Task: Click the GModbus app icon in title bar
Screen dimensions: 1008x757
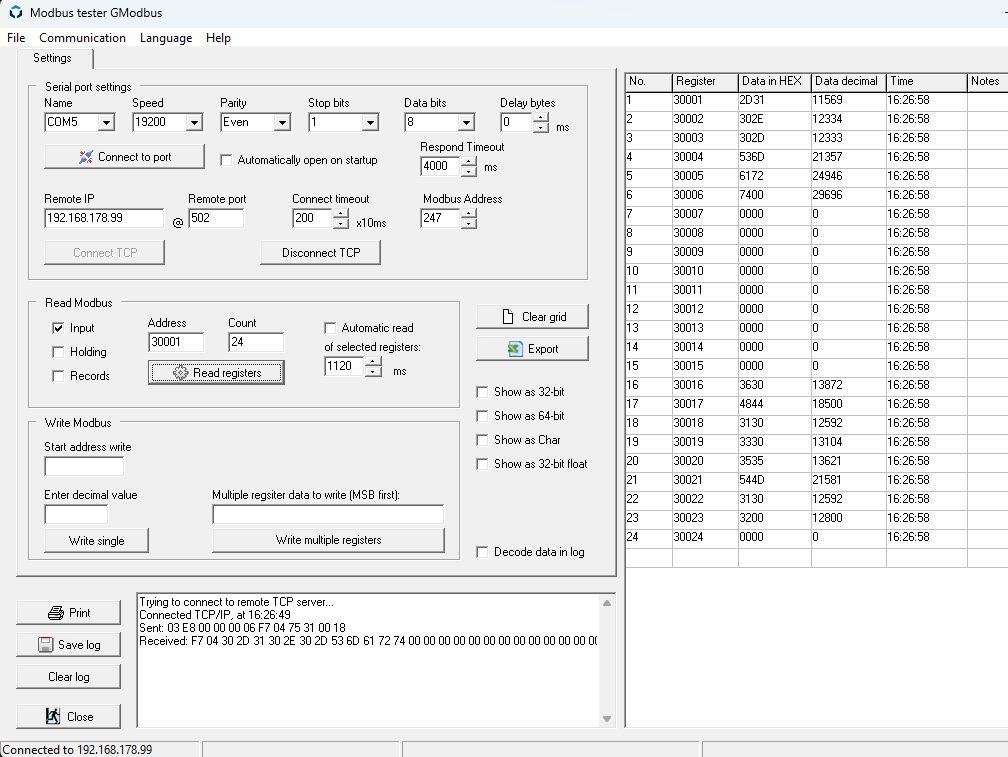Action: click(x=14, y=13)
